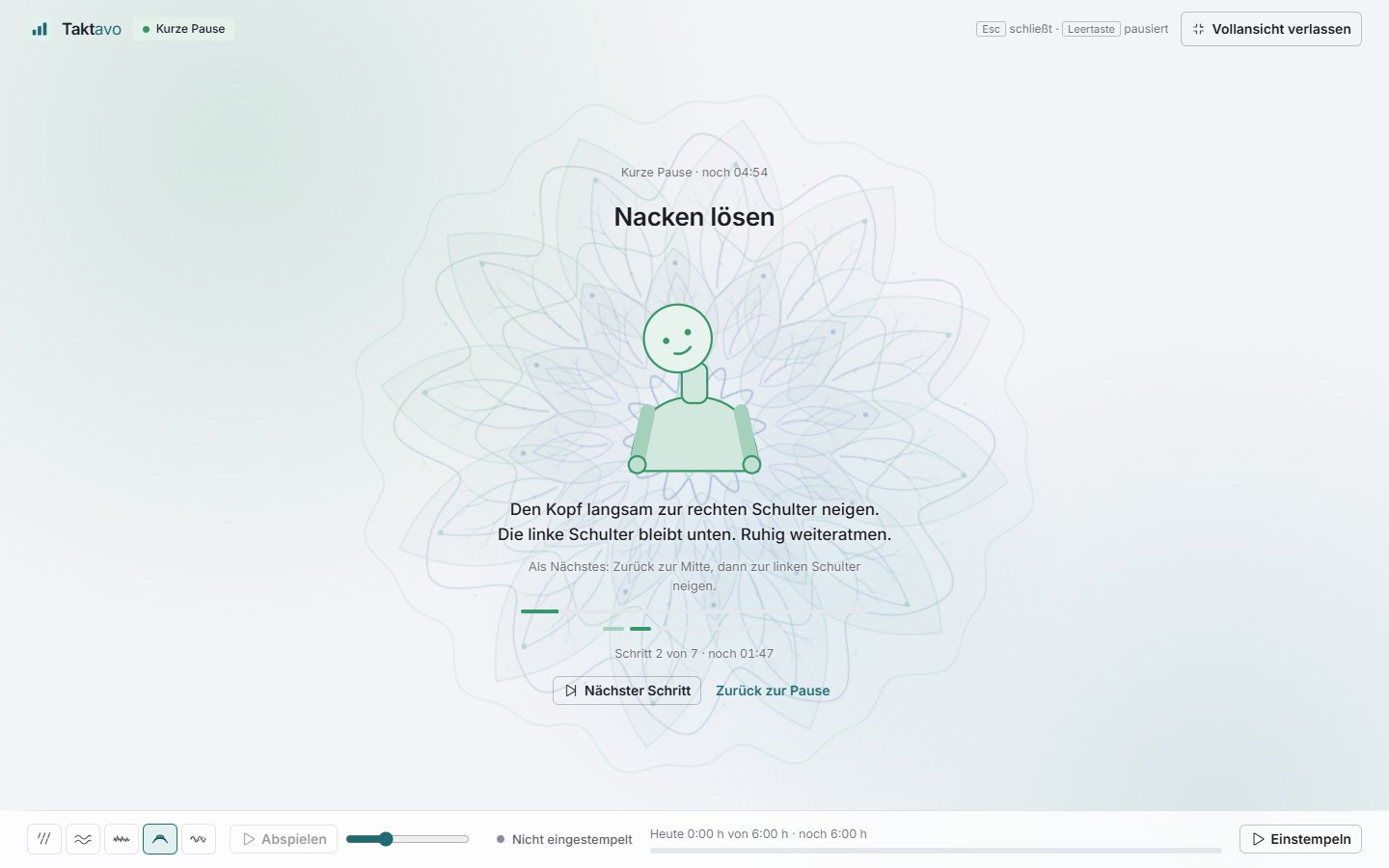Screen dimensions: 1389x868
Task: Click "Schritt 2 von 7 · noch 01:47"
Action: click(694, 654)
